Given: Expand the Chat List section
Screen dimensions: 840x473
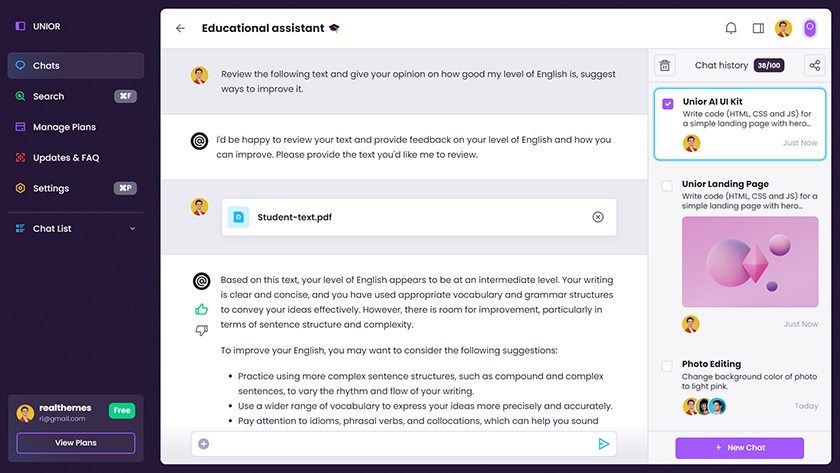Looking at the screenshot, I should [x=132, y=229].
